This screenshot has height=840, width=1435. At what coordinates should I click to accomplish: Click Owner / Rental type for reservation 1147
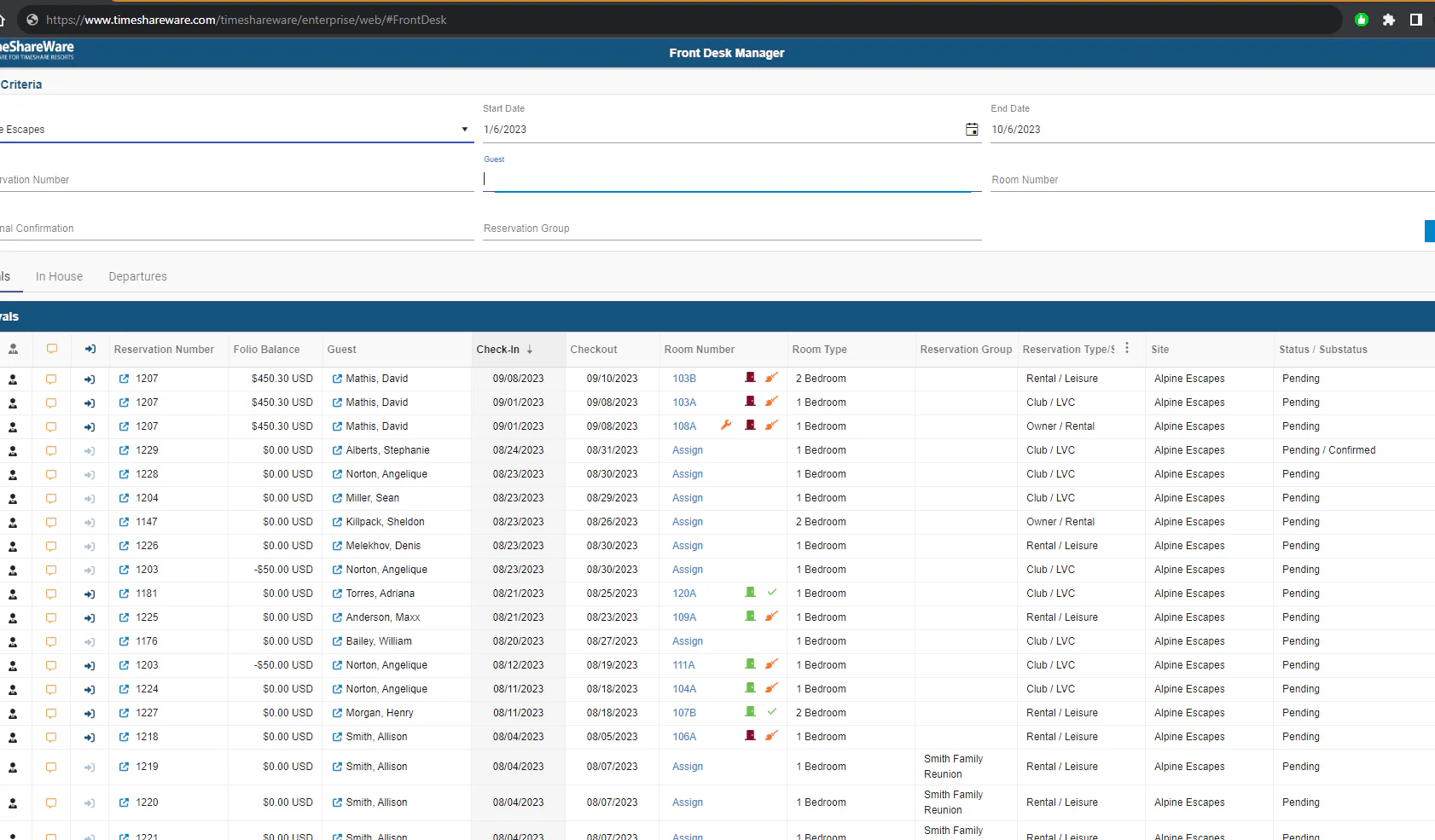point(1060,522)
